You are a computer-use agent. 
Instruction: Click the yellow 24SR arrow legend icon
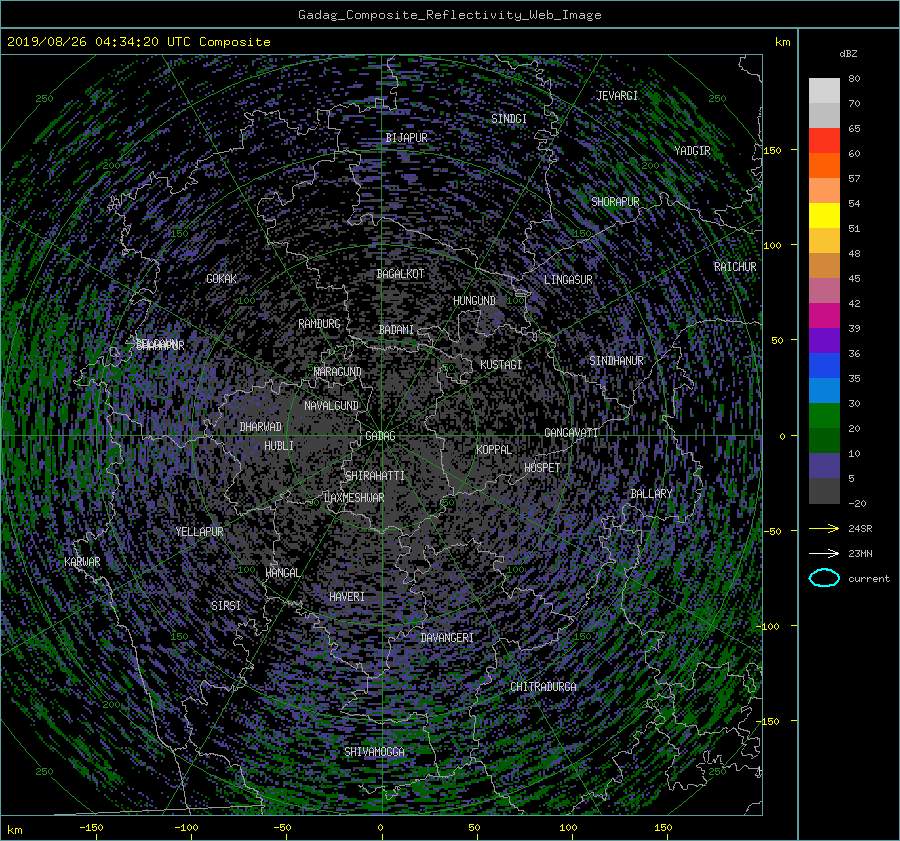tap(824, 528)
